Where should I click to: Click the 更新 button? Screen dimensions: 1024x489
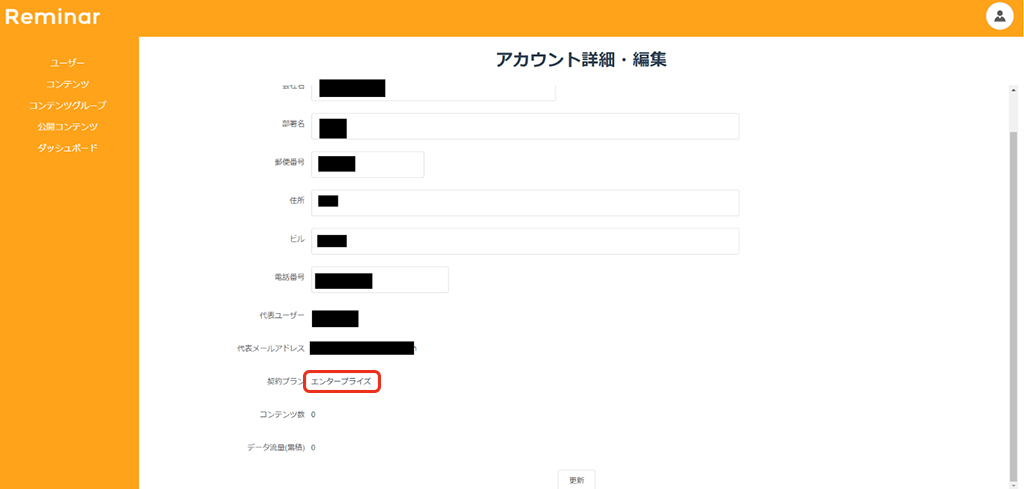(577, 480)
